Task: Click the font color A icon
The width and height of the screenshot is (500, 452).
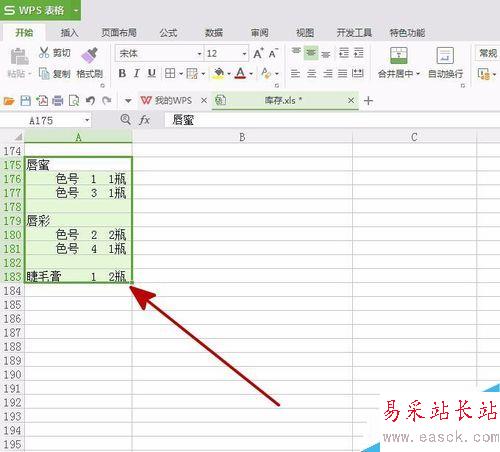Action: click(x=240, y=73)
